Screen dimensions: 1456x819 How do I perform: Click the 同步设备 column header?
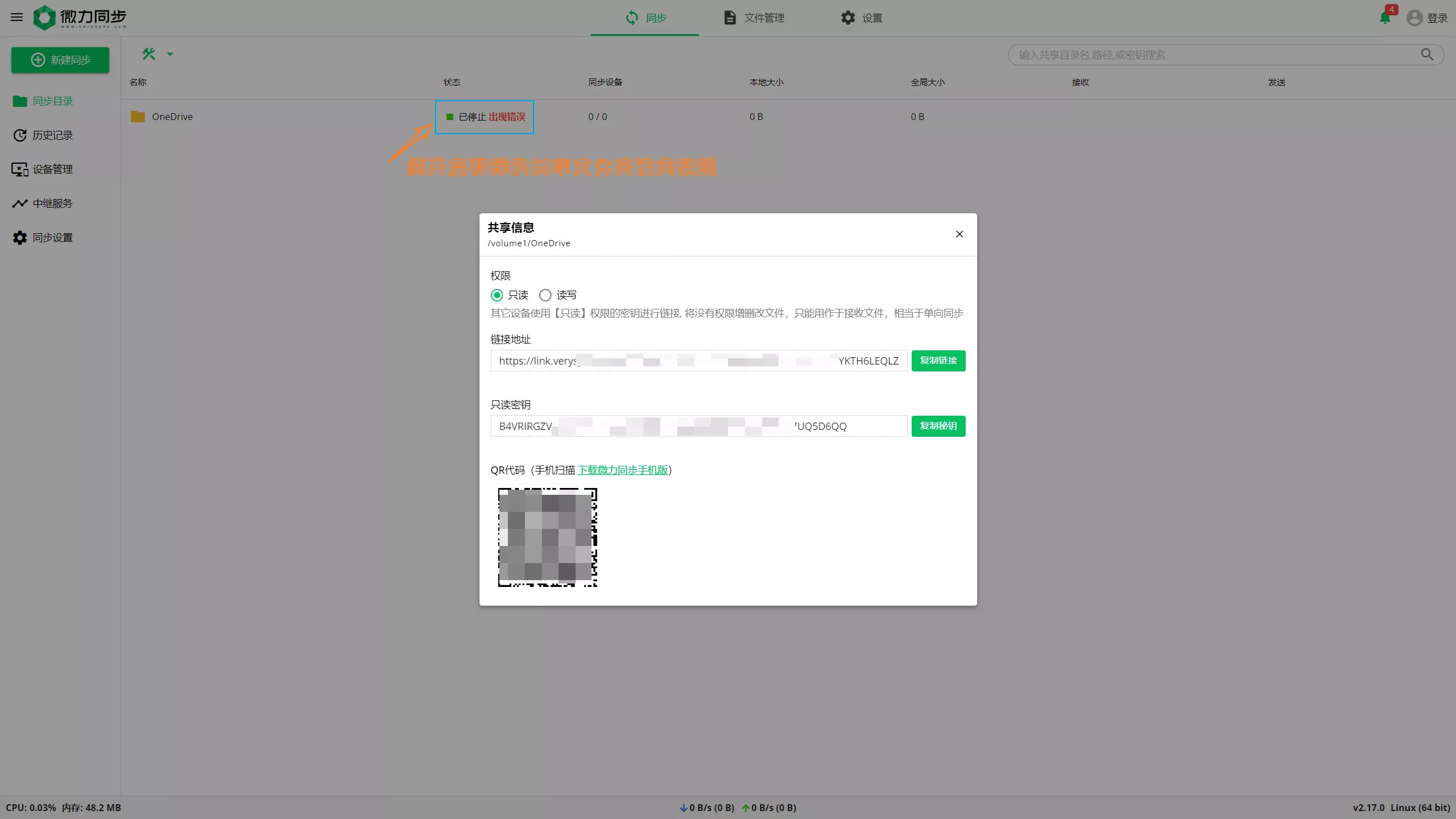[606, 82]
